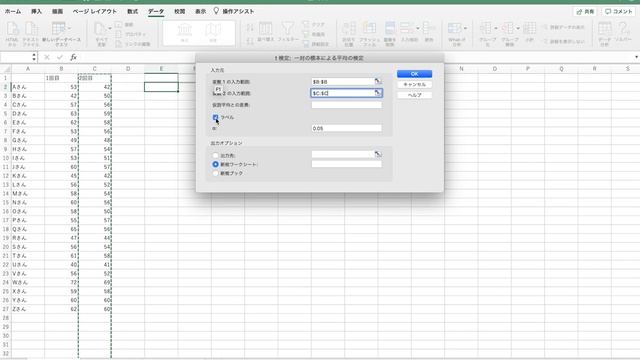
Task: Open the What-If Analysis dropdown arrow
Action: pyautogui.click(x=465, y=28)
